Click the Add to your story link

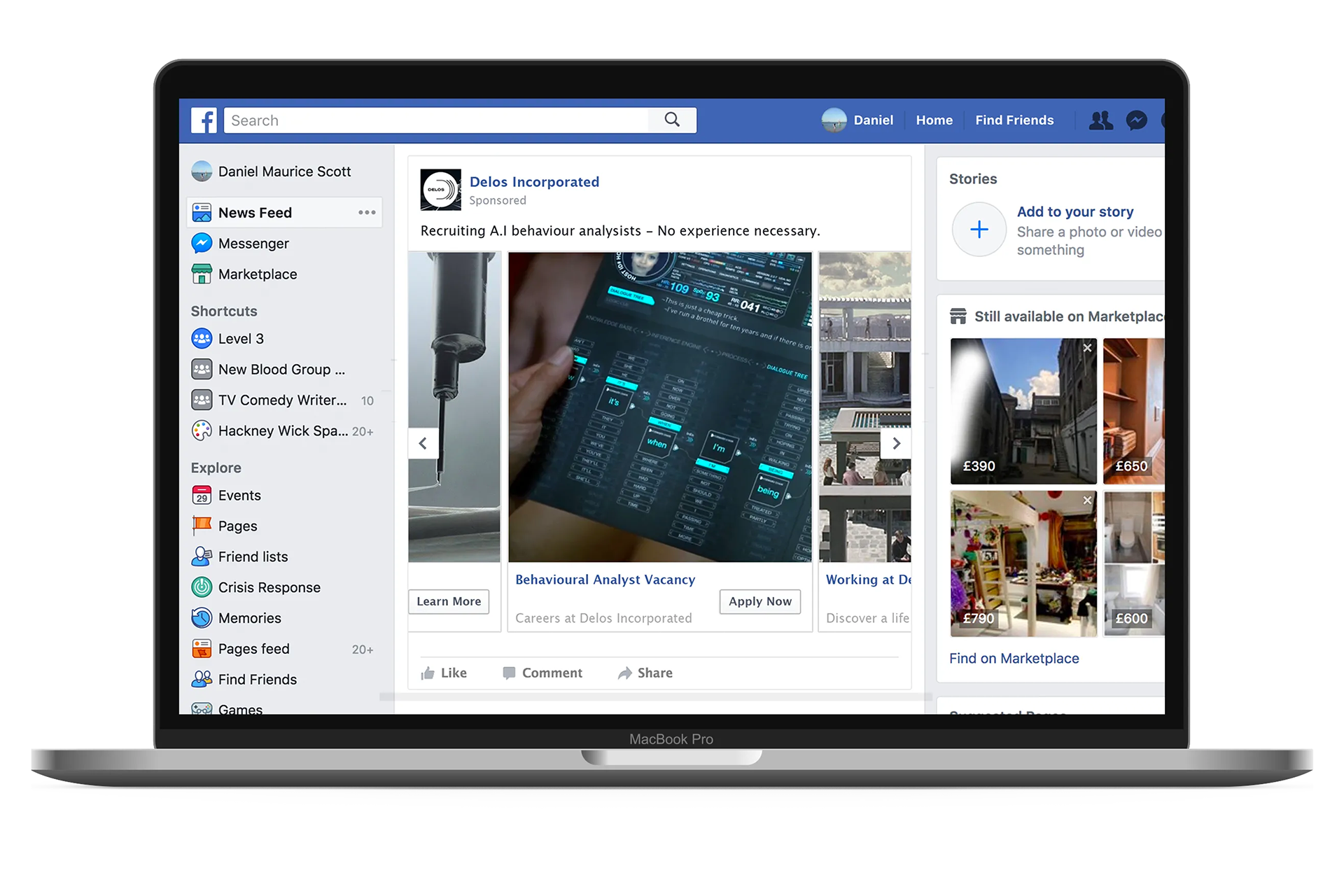point(1075,211)
